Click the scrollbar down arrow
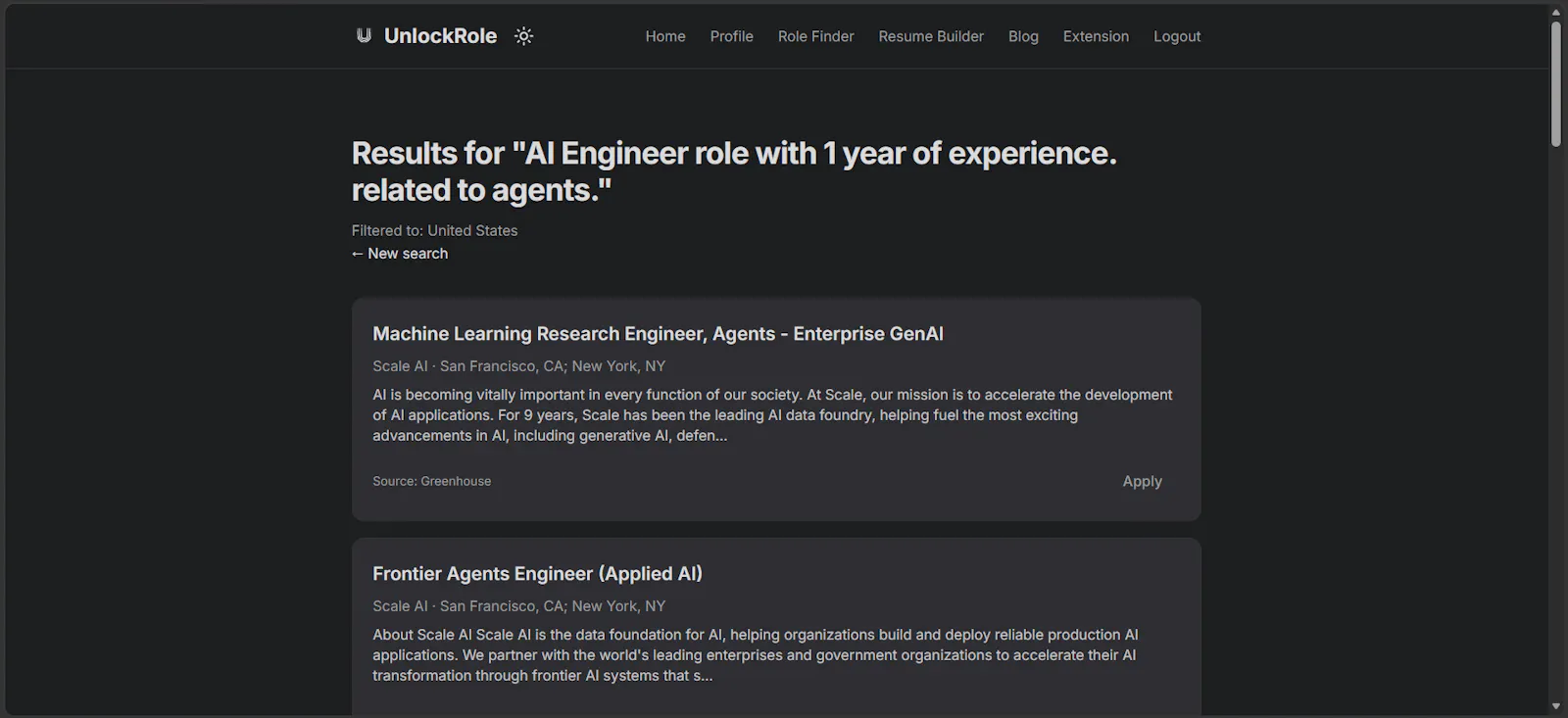Screen dimensions: 1568x718 click(x=1556, y=706)
